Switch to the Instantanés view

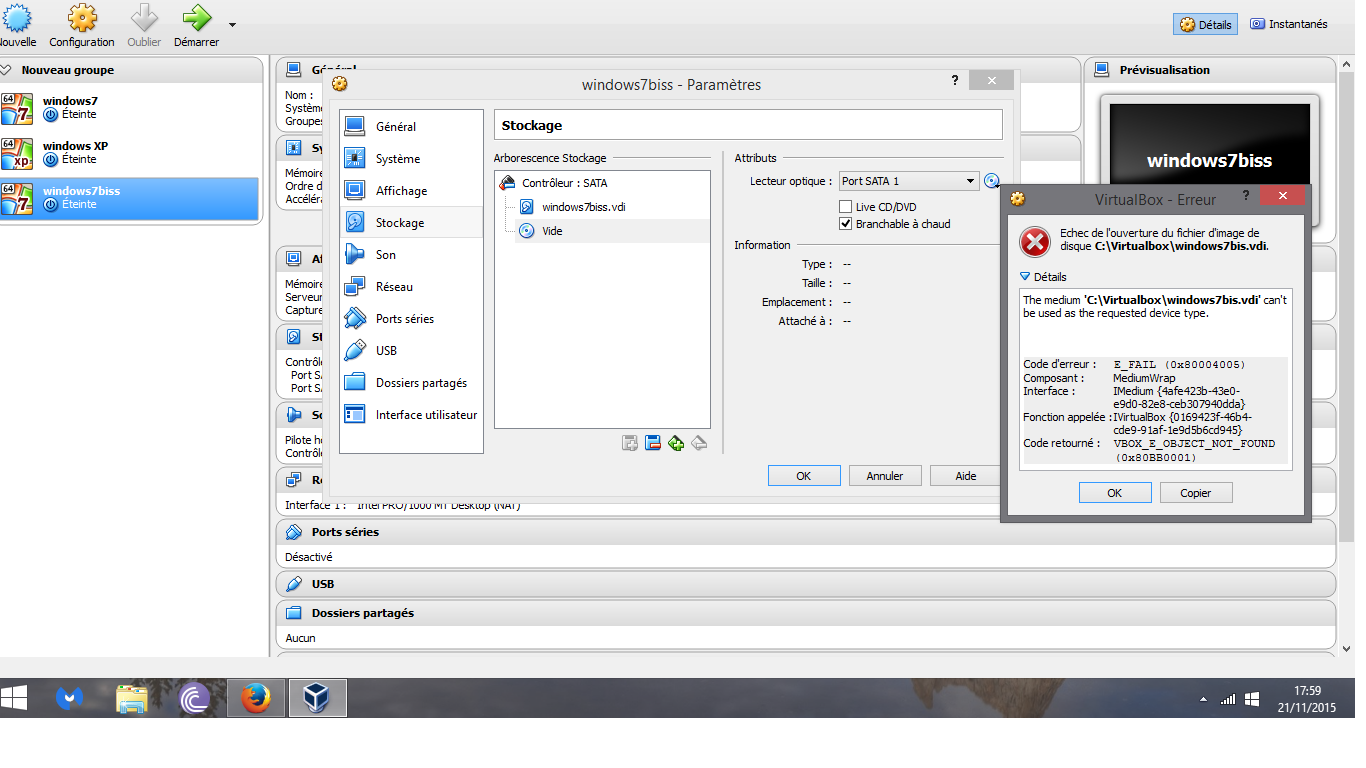tap(1289, 24)
